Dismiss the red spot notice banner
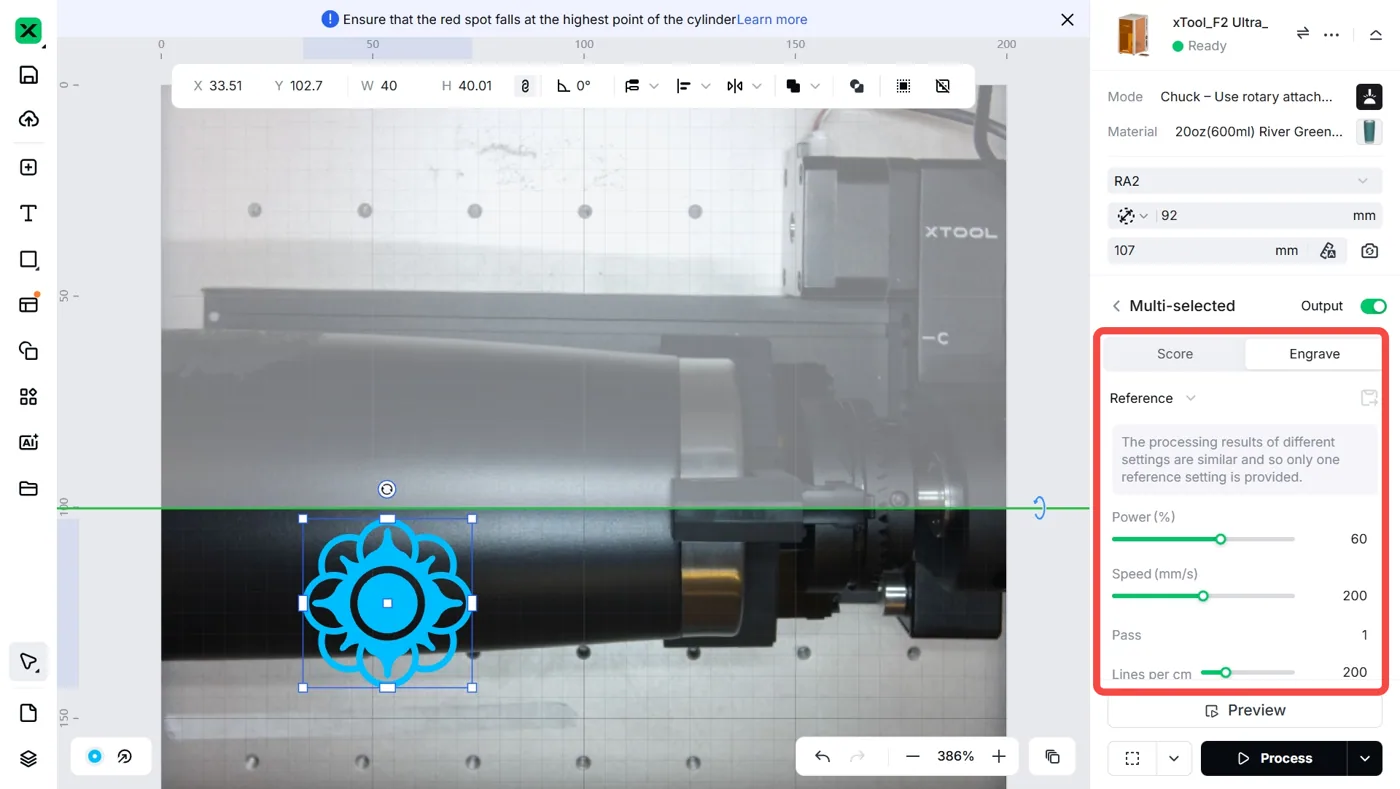The height and width of the screenshot is (789, 1400). (1067, 19)
